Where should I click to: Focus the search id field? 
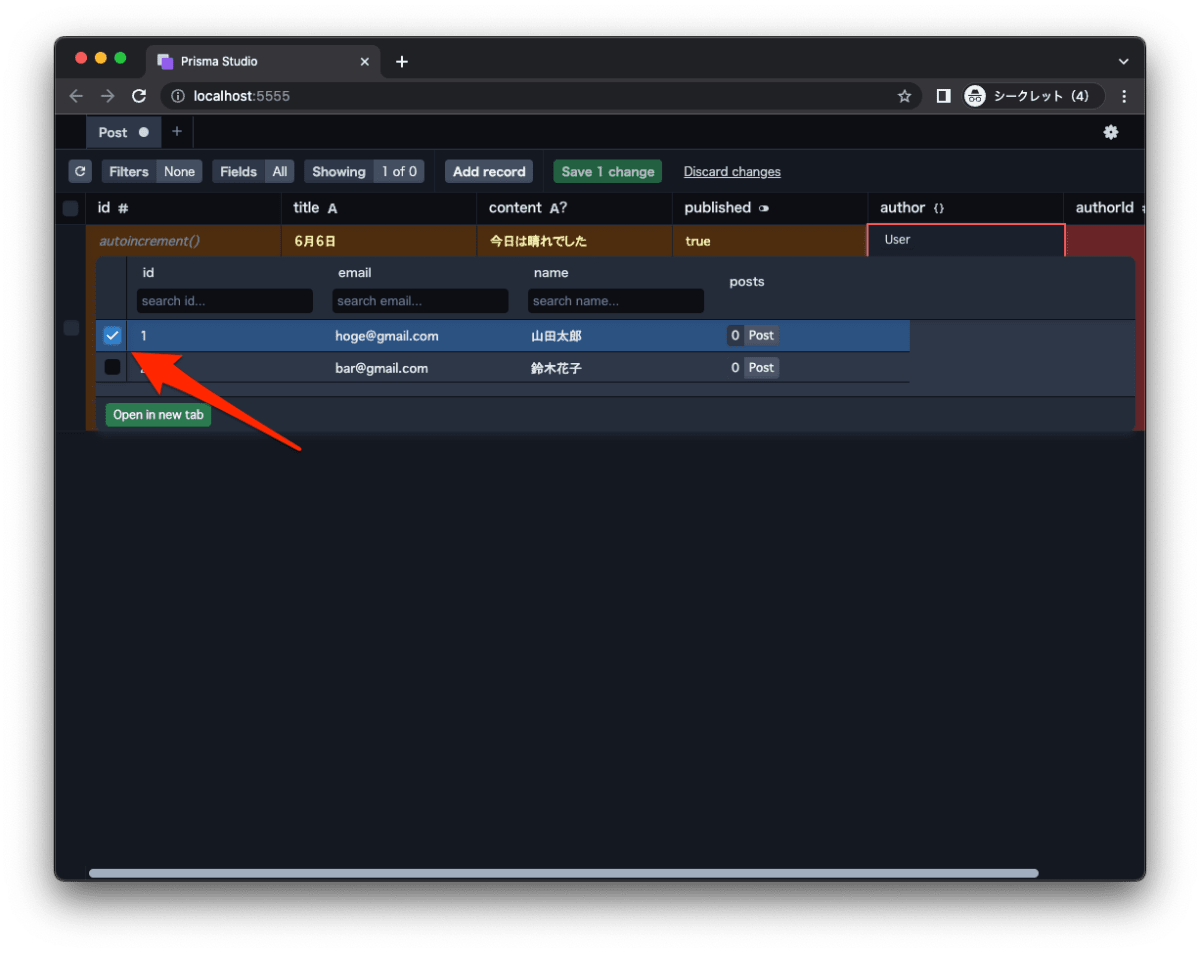pyautogui.click(x=225, y=301)
